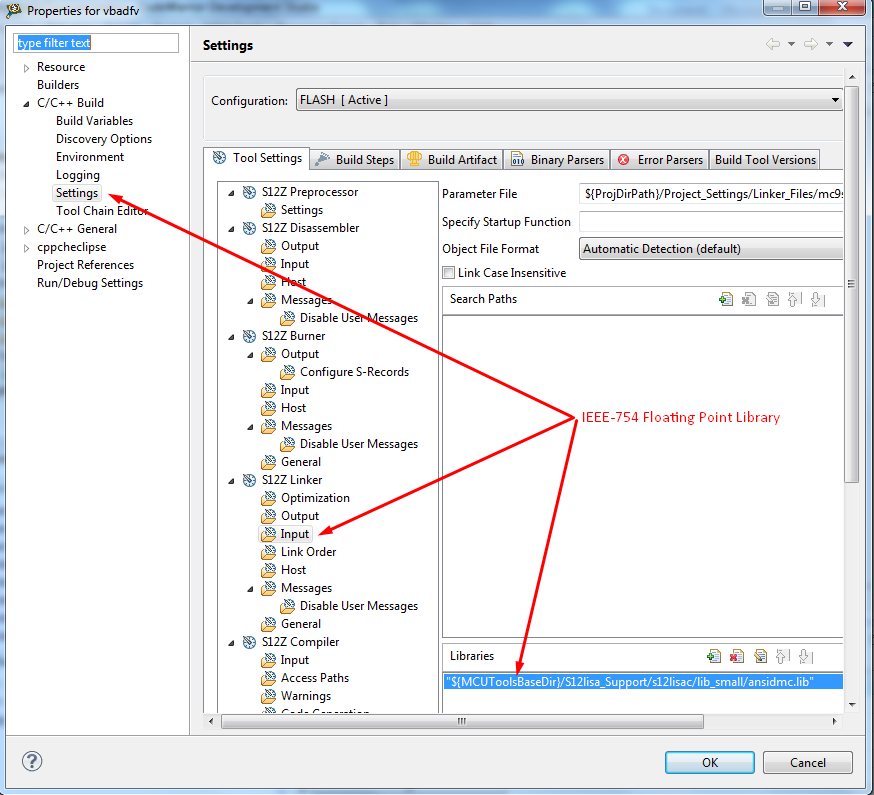Click the Specify Startup Function field
Screen dimensions: 874x795
(711, 221)
